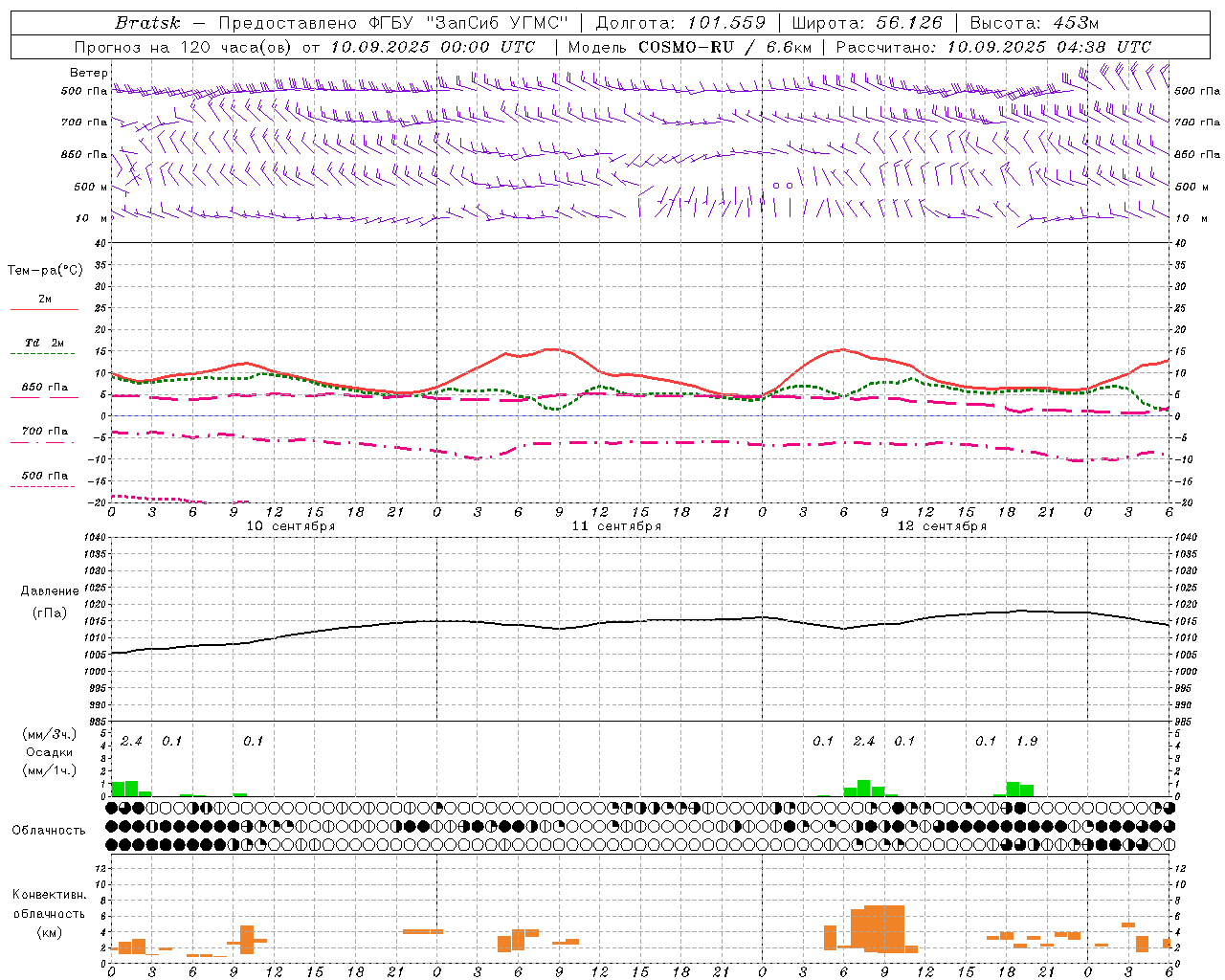Click the "11 сентября" date label
The image size is (1225, 980).
(616, 526)
